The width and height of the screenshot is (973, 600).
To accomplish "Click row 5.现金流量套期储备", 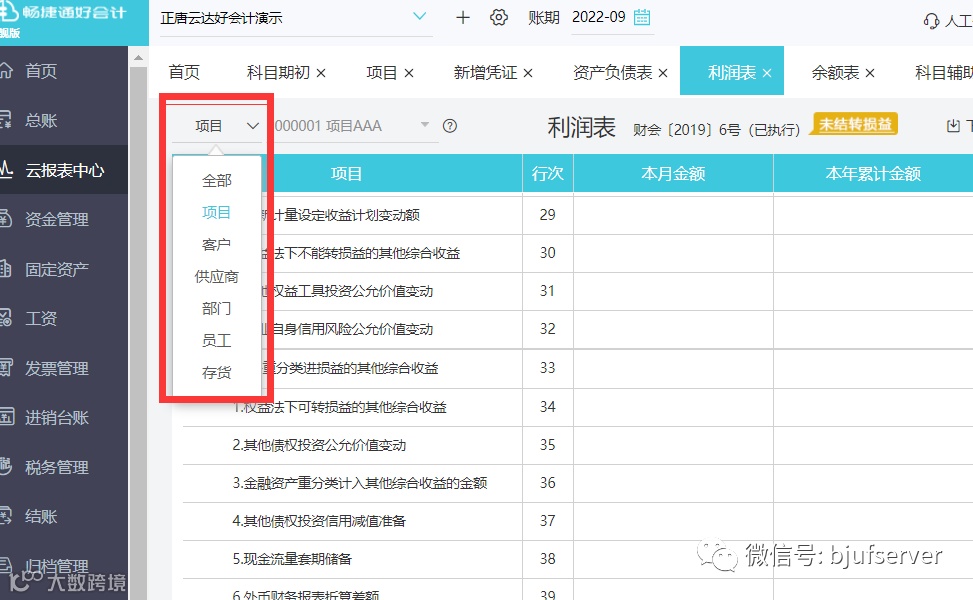I will click(292, 558).
